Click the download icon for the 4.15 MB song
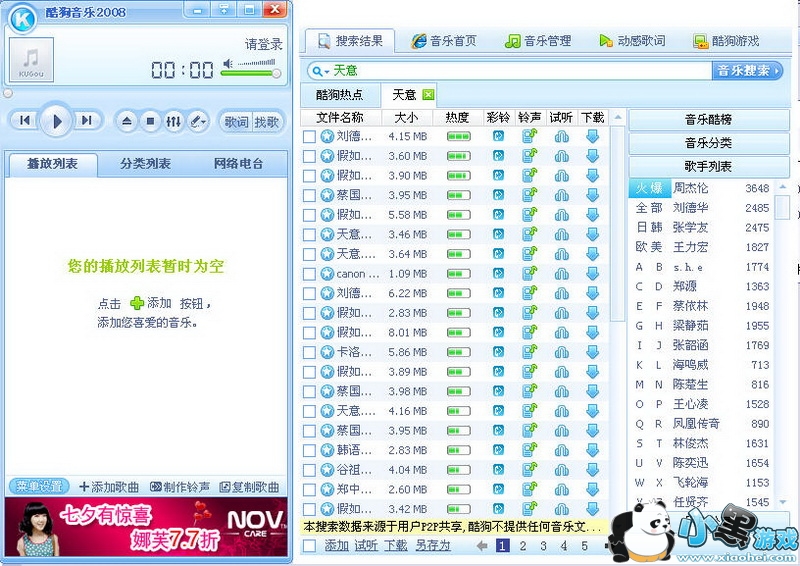This screenshot has height=566, width=800. coord(592,136)
